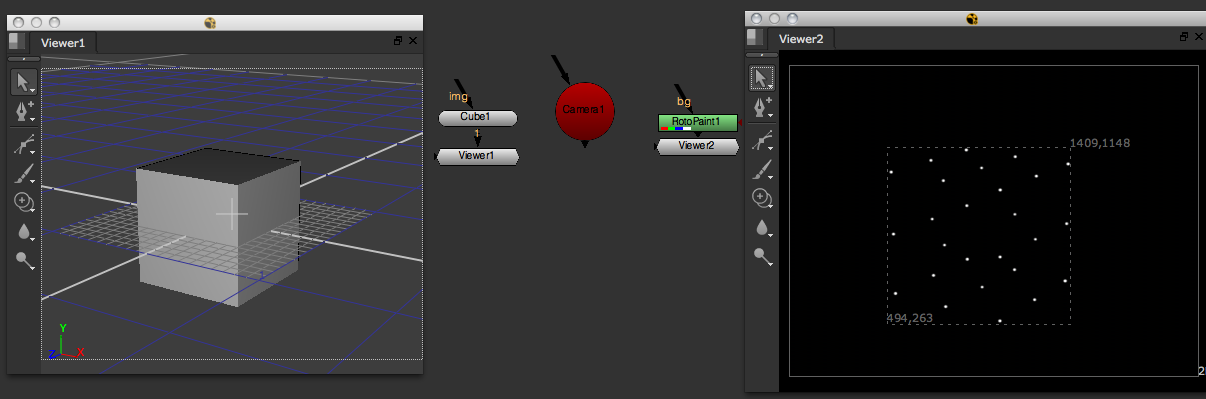Choose the Clone tool in Viewer2
Viewport: 1206px width, 399px height.
point(762,198)
